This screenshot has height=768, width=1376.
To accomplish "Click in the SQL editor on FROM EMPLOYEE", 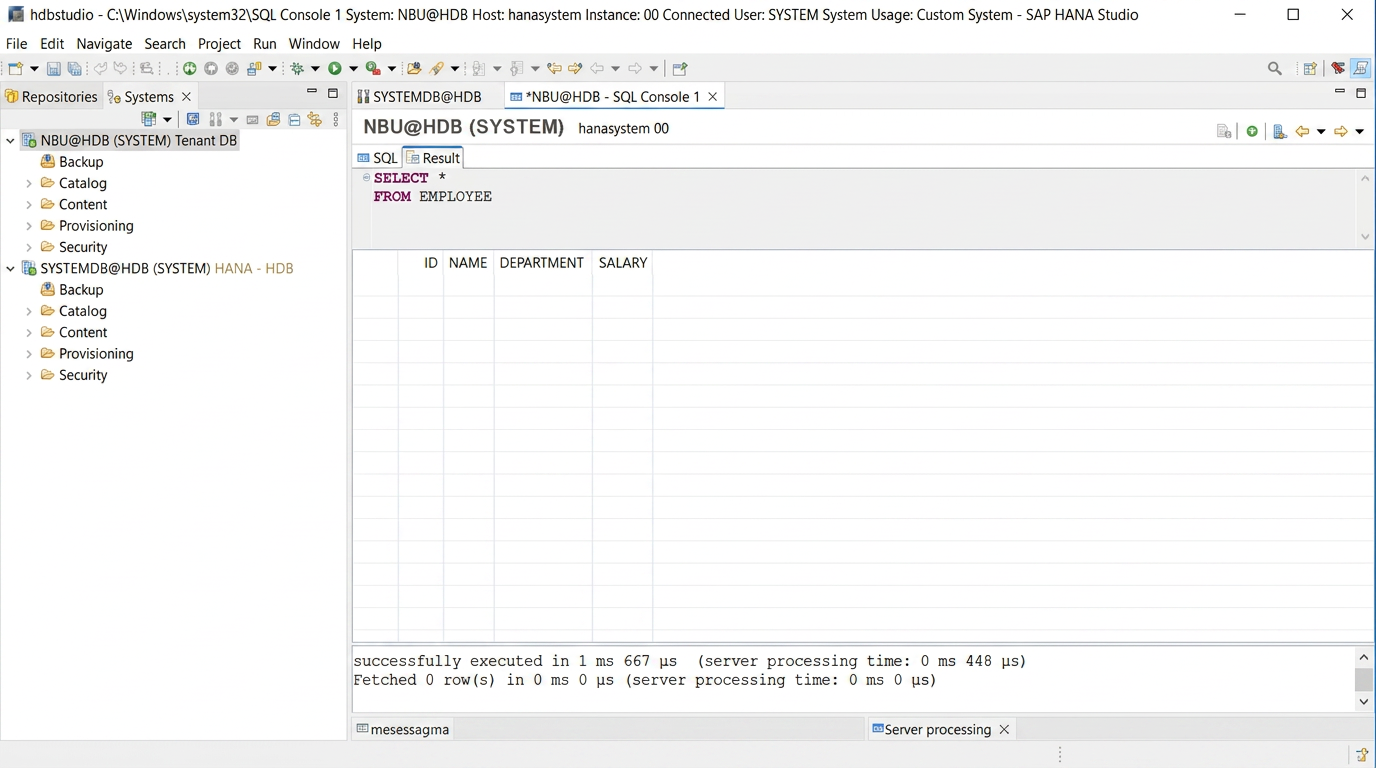I will pos(432,197).
